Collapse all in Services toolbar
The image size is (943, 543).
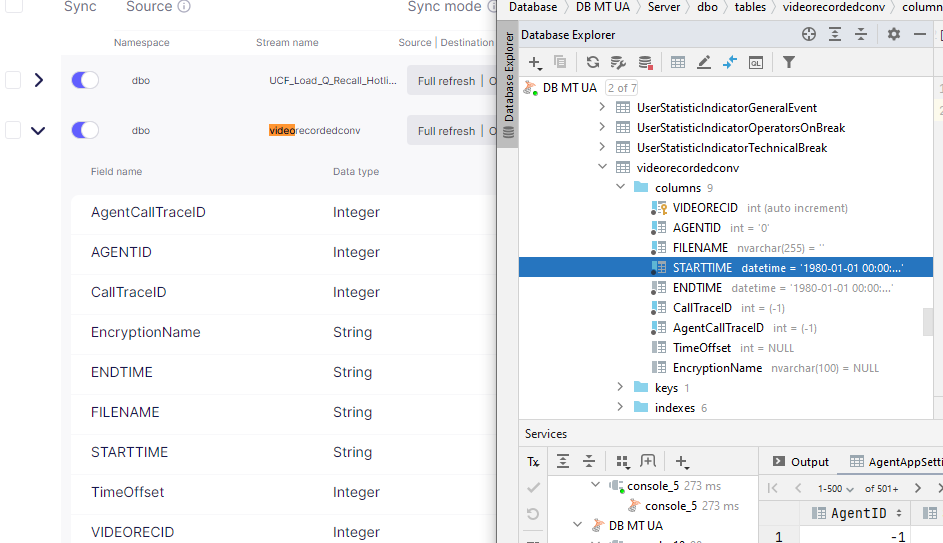click(x=589, y=461)
